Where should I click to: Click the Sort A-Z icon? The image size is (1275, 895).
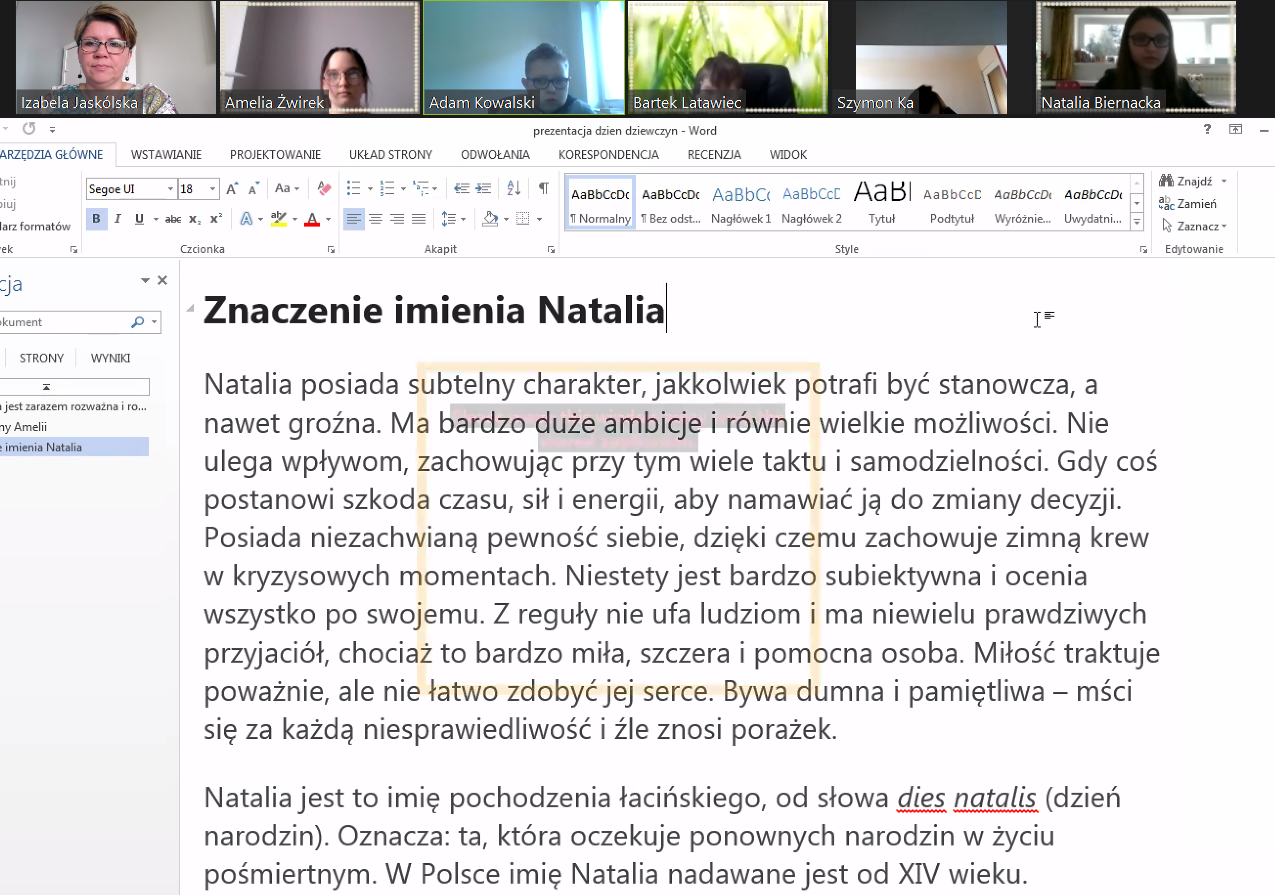pos(514,188)
